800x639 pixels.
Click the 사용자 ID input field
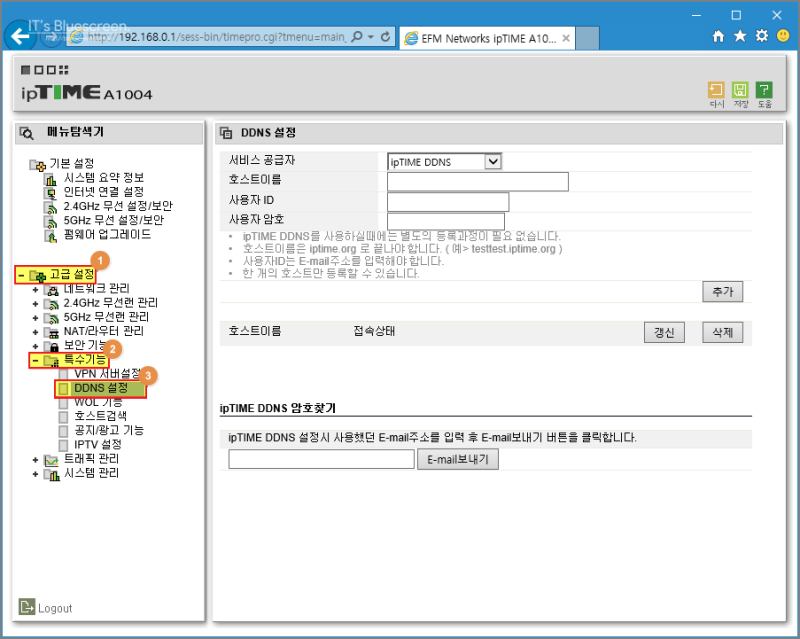tap(448, 202)
